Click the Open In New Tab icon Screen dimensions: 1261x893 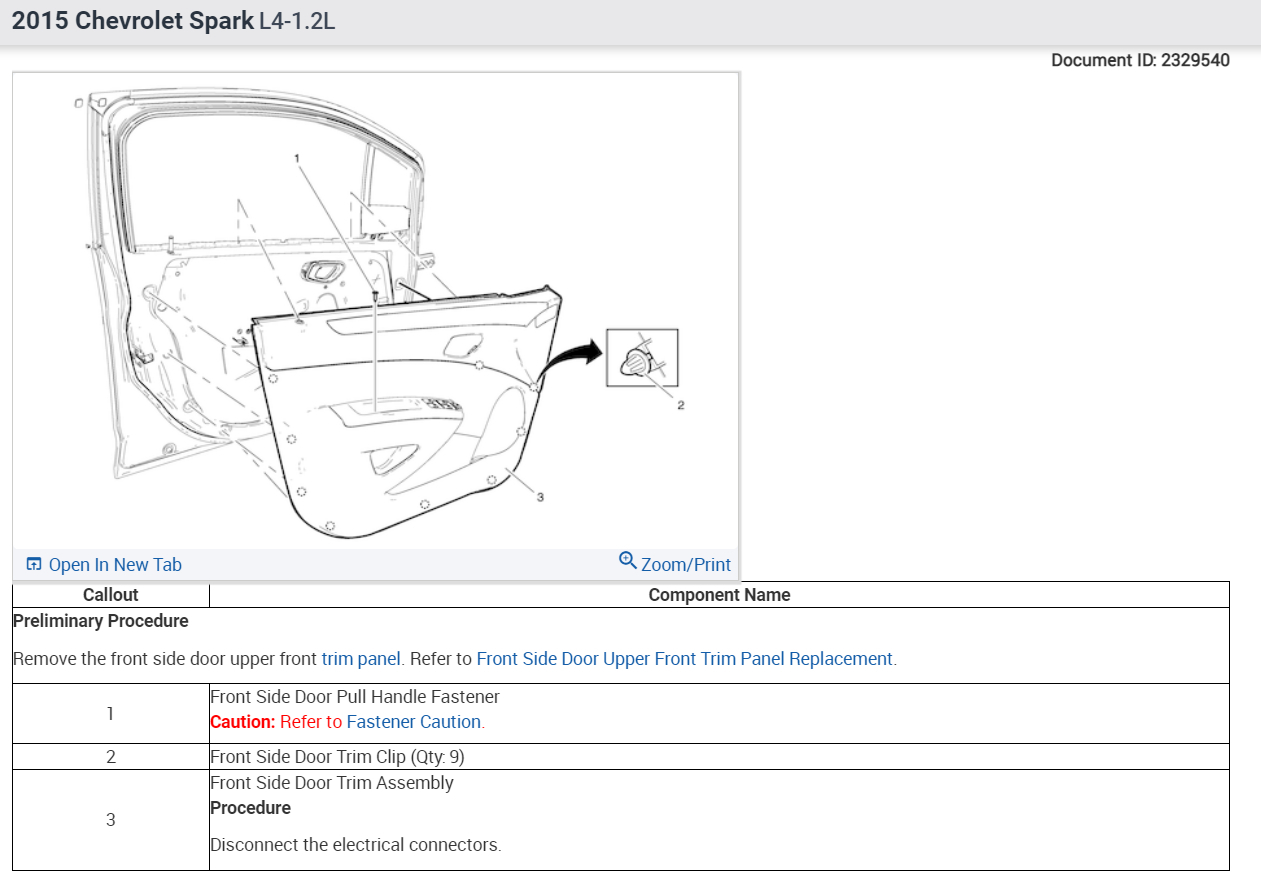tap(34, 565)
